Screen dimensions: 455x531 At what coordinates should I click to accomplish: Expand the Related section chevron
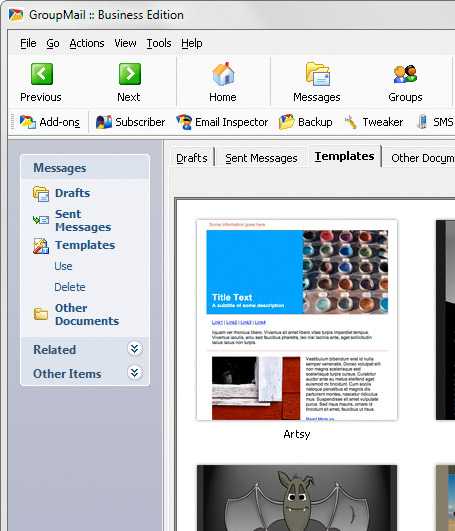click(135, 349)
